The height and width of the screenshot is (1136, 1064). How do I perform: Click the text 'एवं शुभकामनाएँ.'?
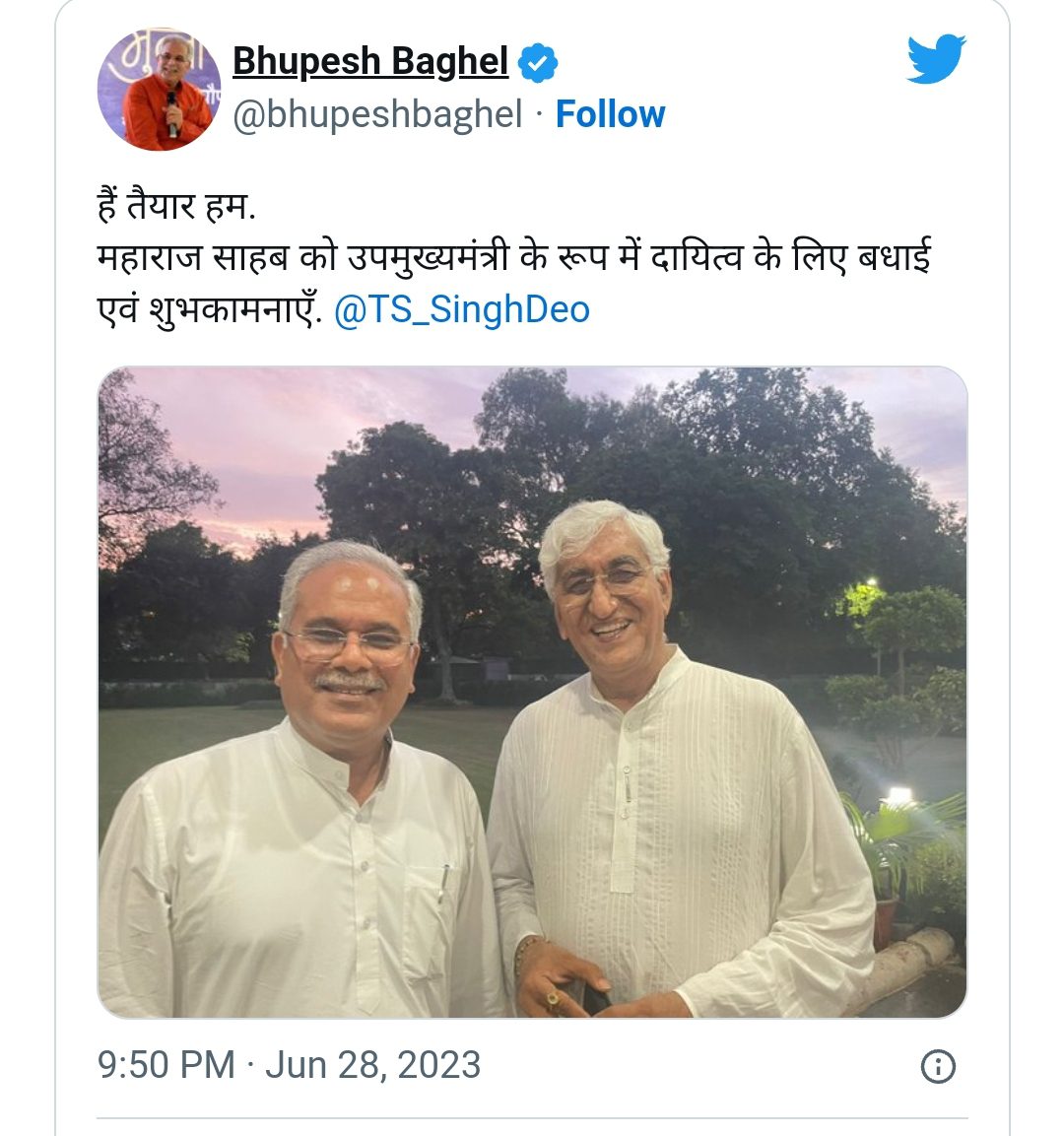209,310
